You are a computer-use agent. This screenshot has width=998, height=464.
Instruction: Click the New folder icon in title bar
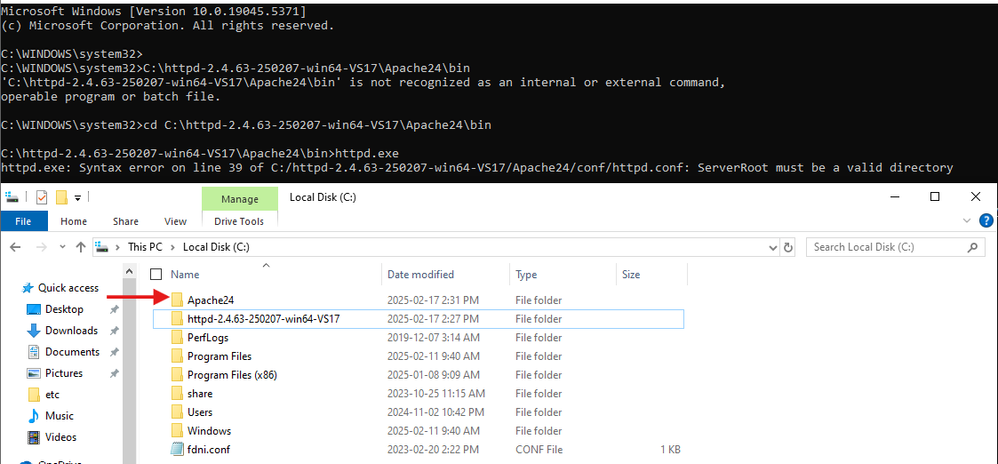click(61, 197)
